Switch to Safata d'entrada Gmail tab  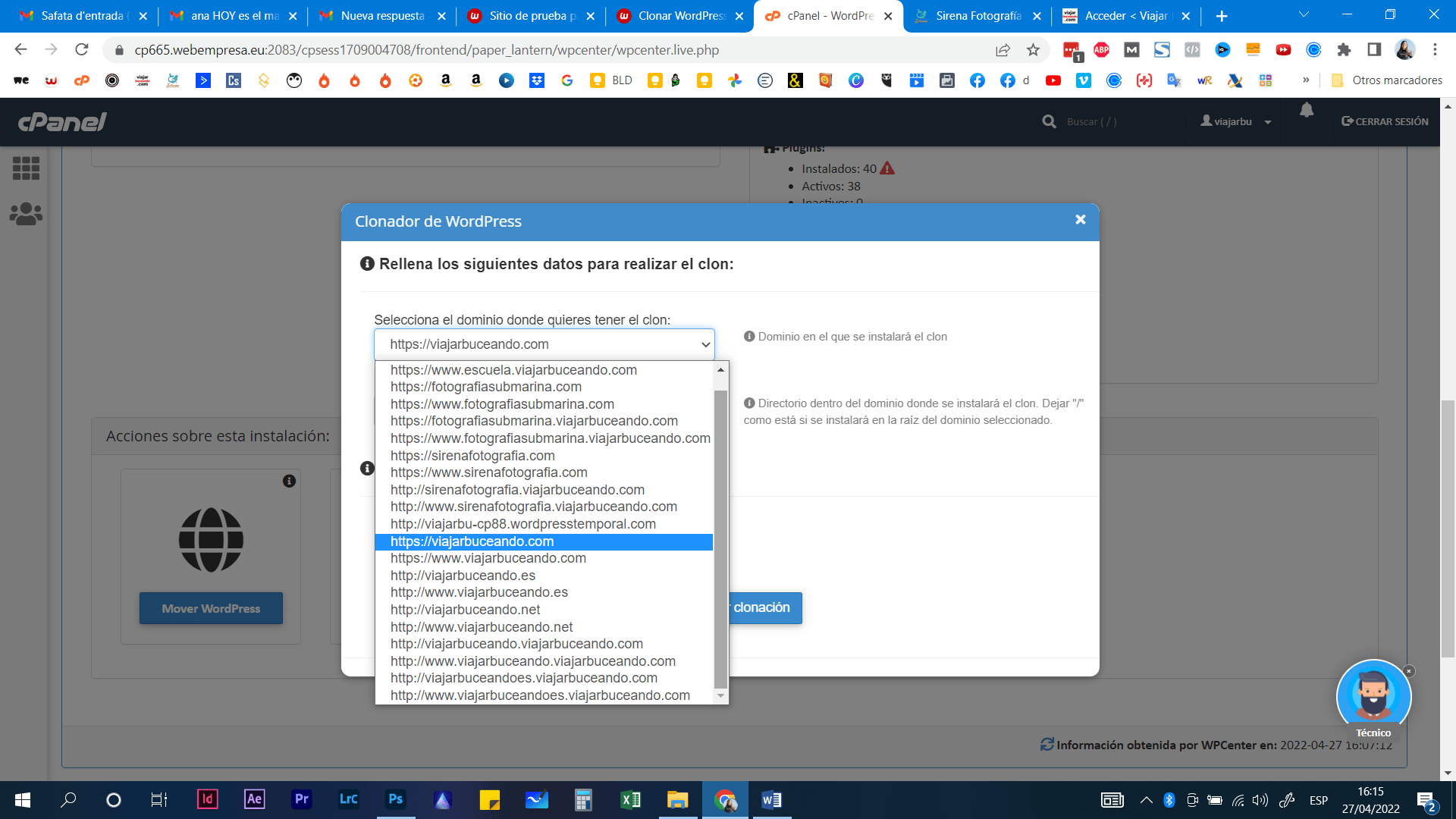(x=82, y=16)
